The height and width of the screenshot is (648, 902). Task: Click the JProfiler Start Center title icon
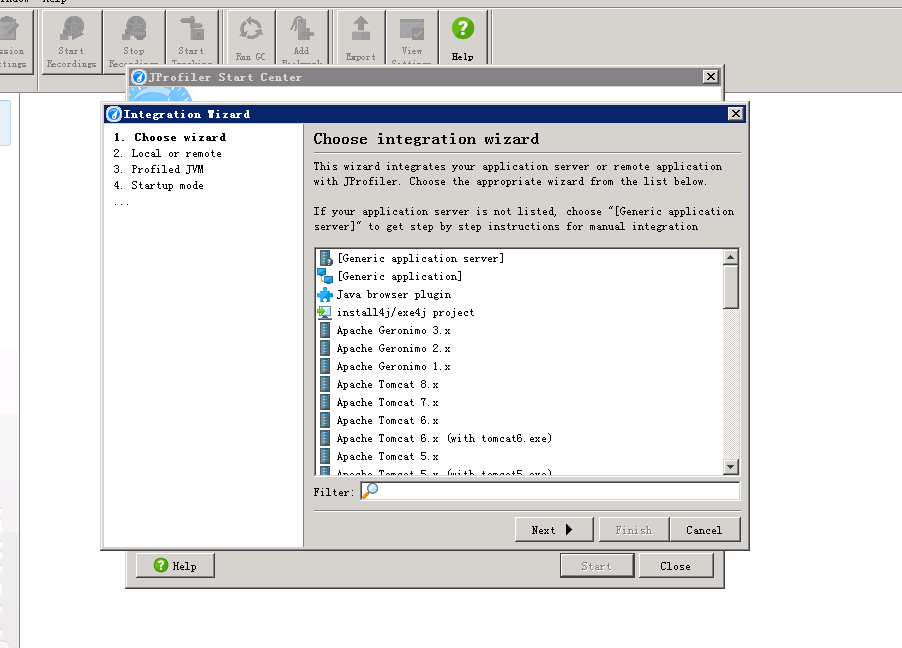(x=139, y=77)
